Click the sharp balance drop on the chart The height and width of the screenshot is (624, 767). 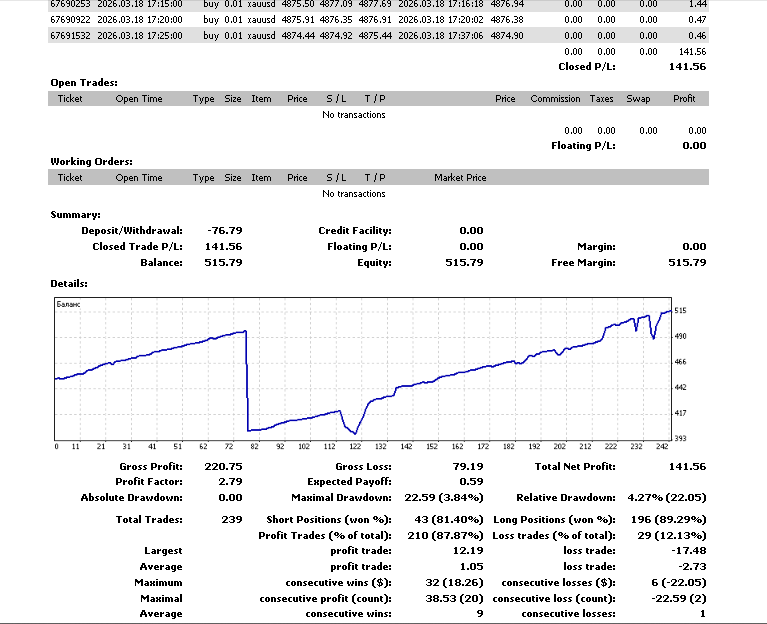246,380
